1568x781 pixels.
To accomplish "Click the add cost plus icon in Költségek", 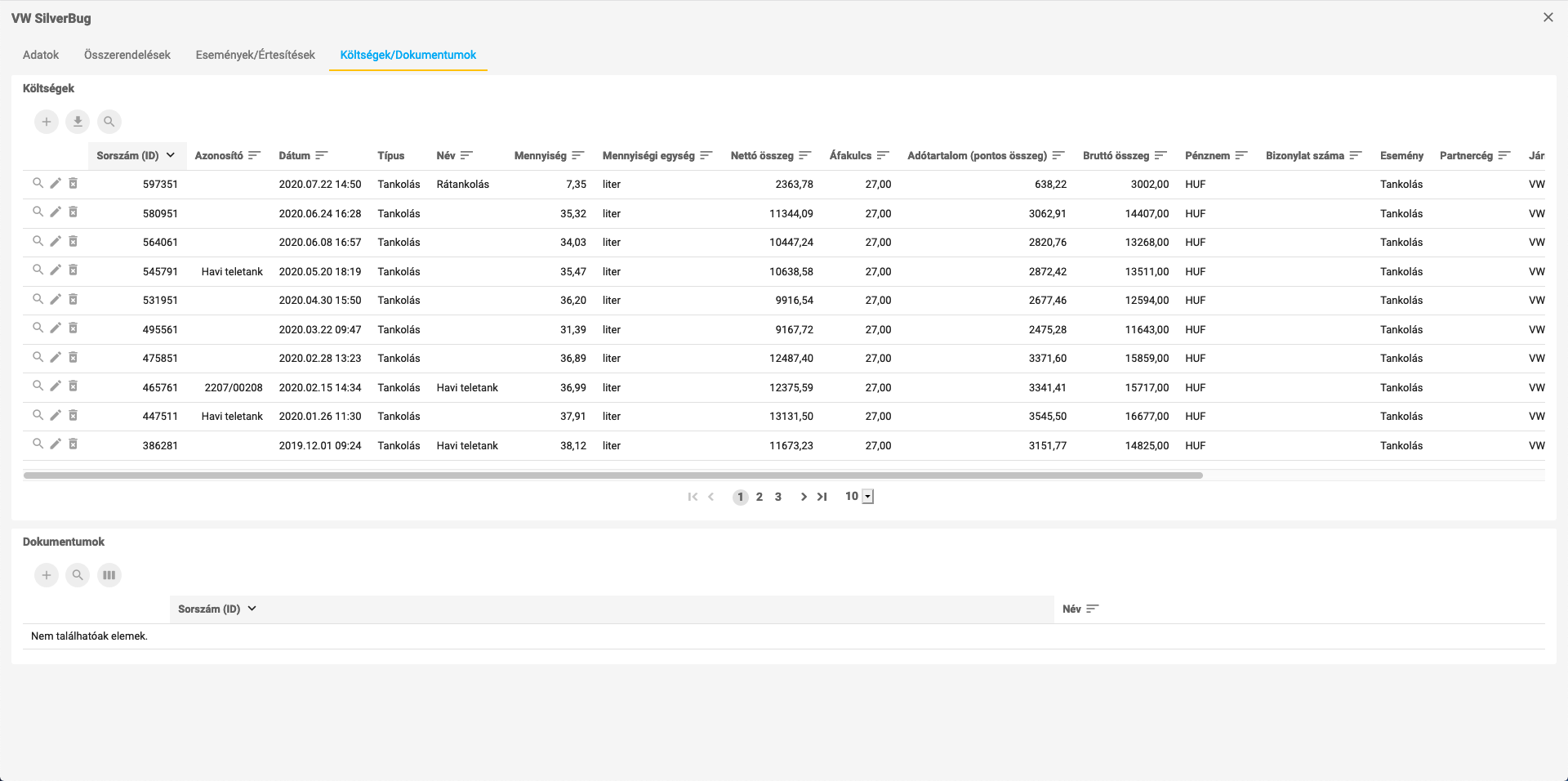I will [47, 122].
